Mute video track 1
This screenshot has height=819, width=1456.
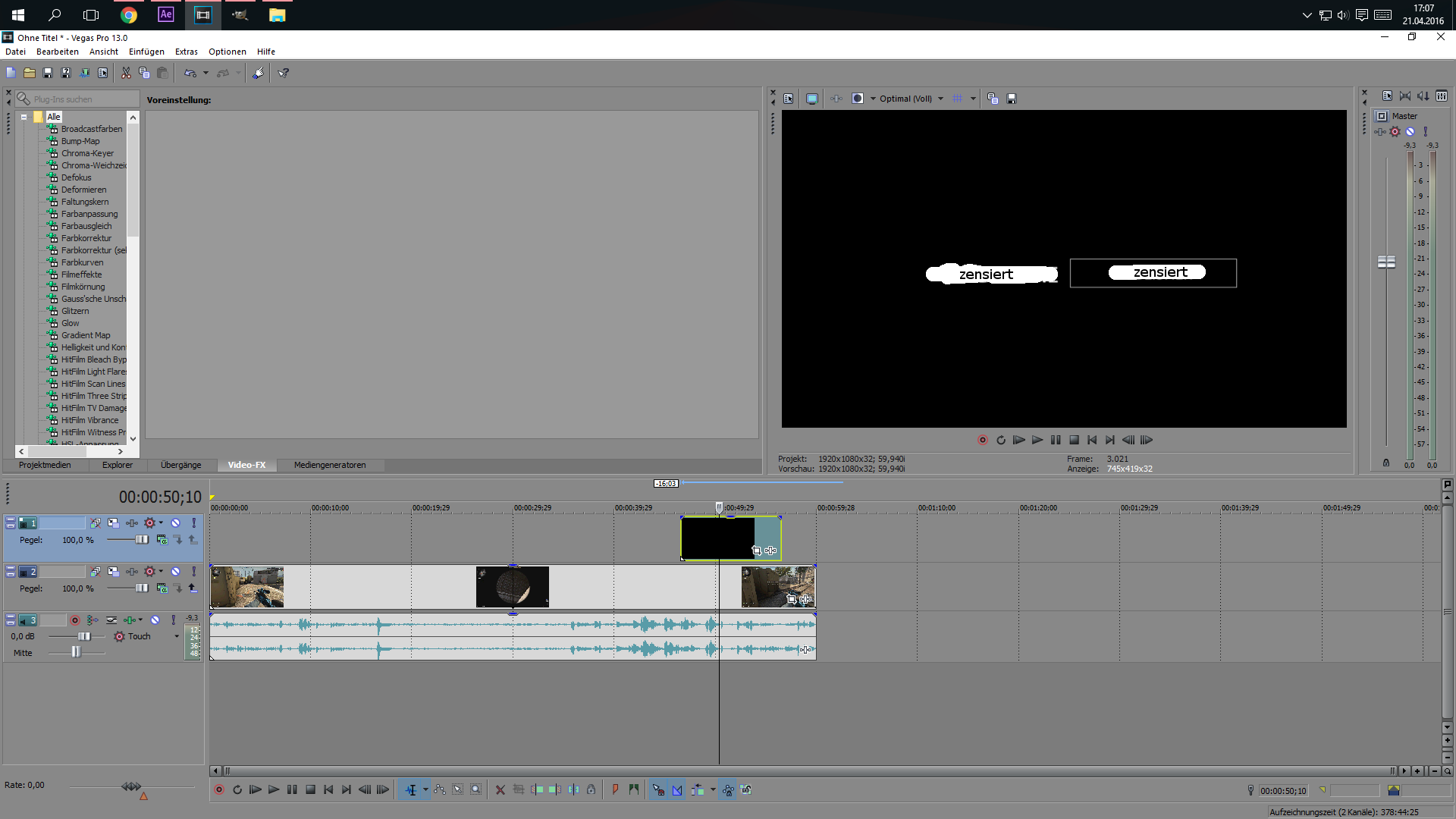point(175,523)
